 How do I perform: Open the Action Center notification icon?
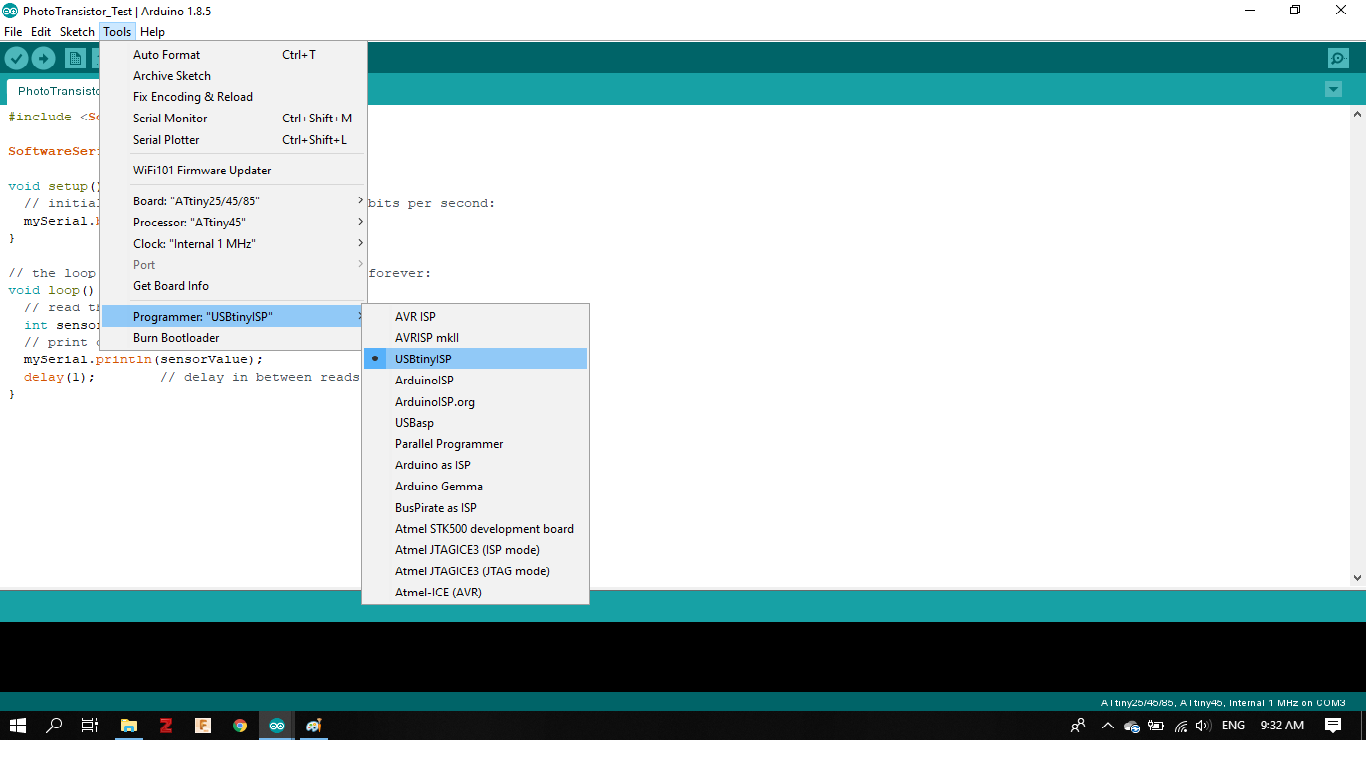(1333, 726)
